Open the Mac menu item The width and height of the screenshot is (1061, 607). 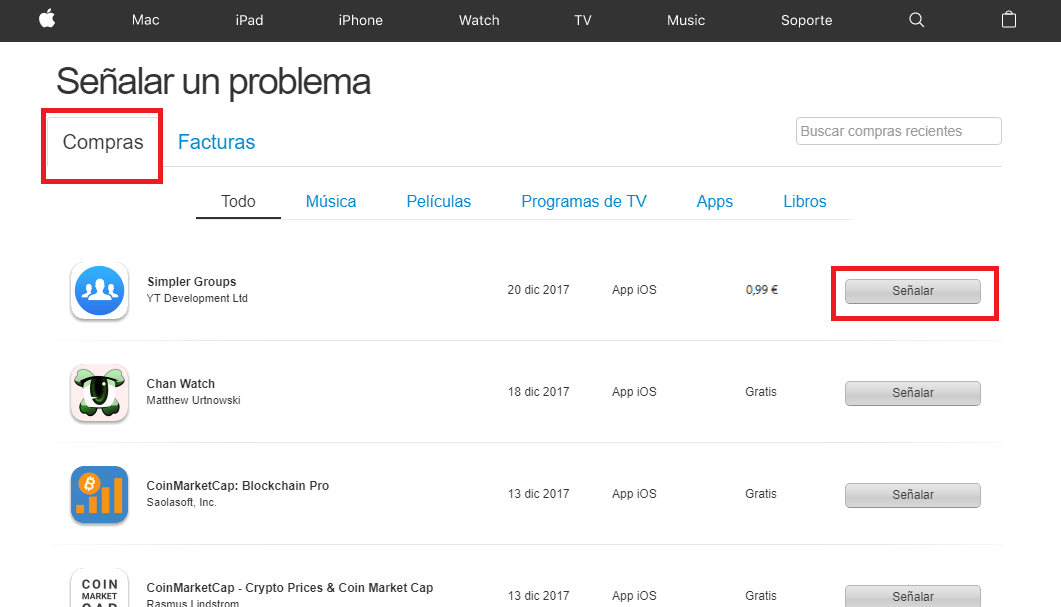tap(145, 20)
